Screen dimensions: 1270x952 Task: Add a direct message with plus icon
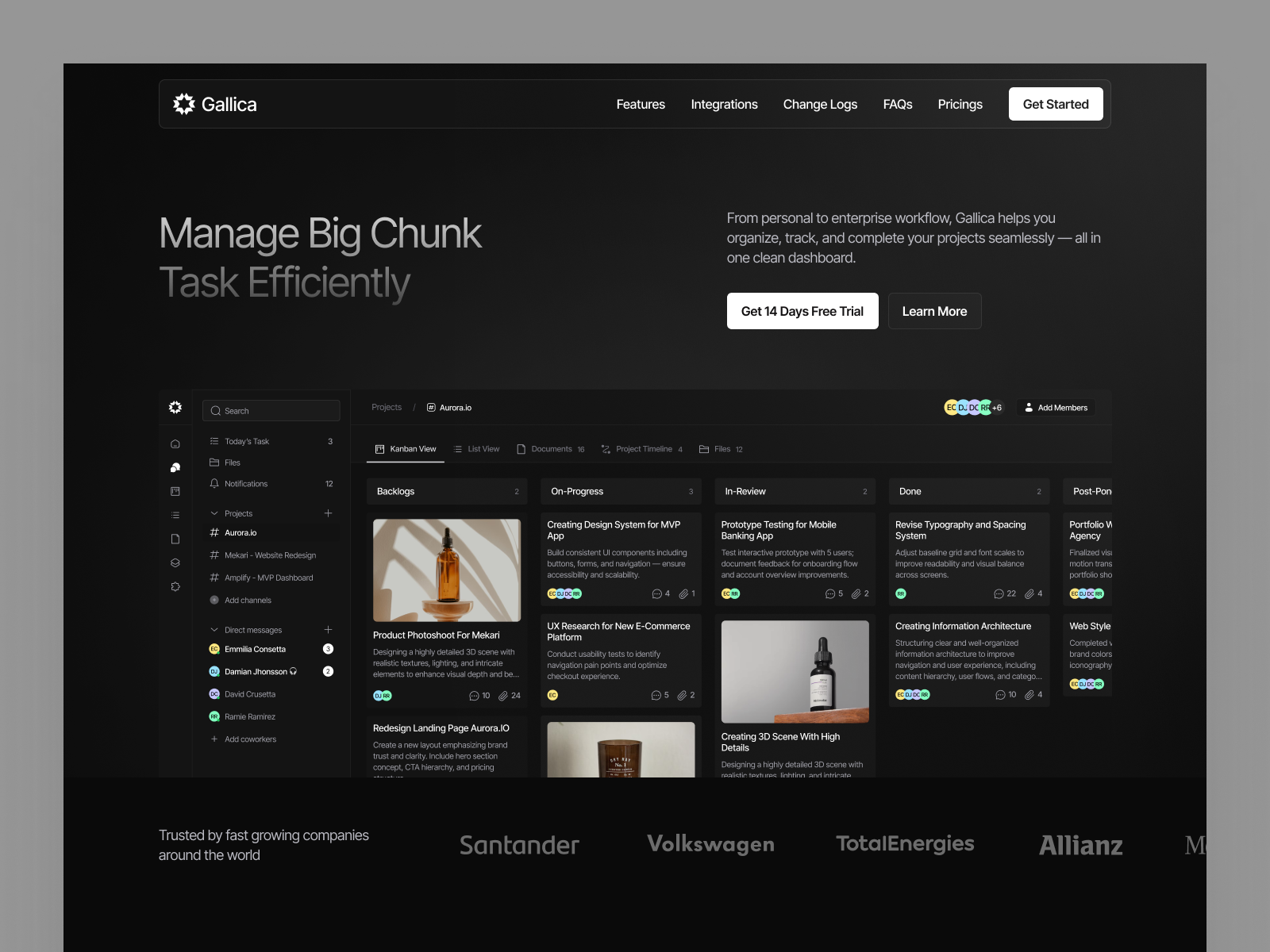[328, 630]
